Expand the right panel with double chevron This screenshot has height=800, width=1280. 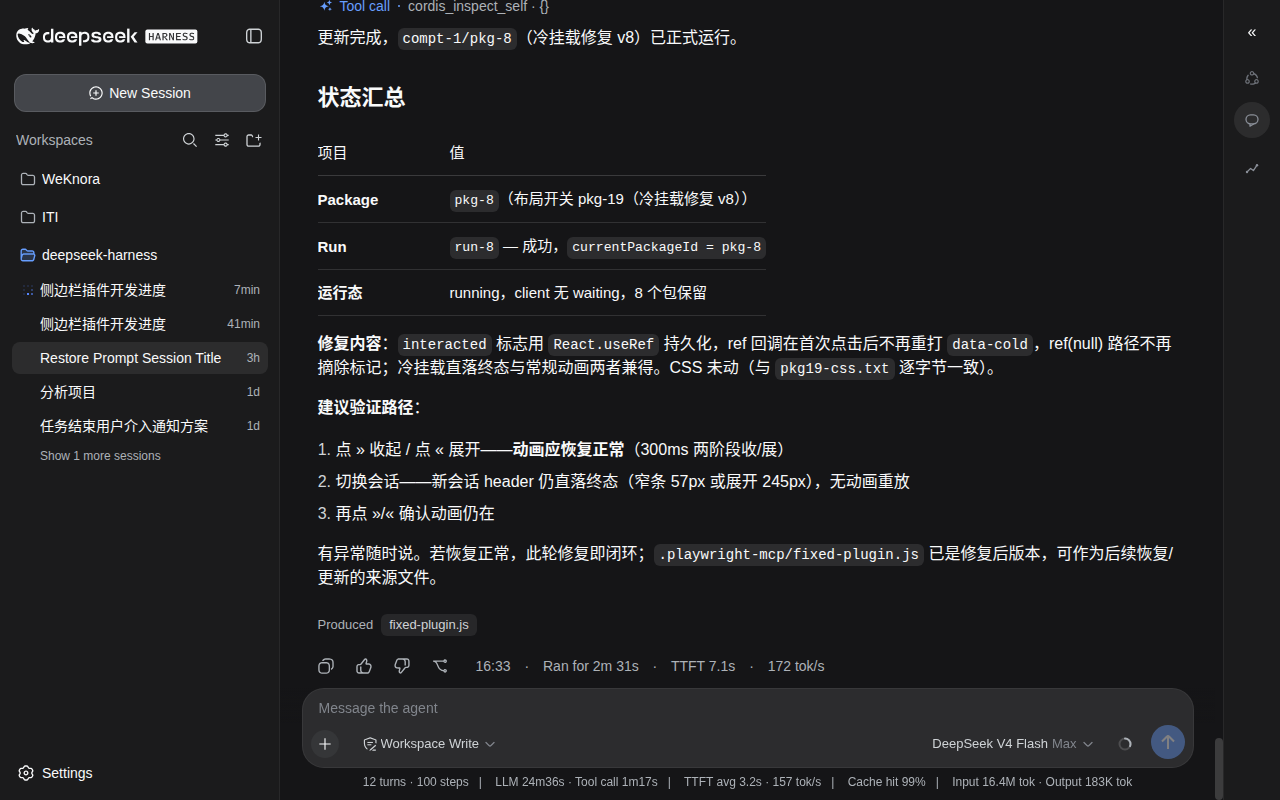click(1251, 33)
